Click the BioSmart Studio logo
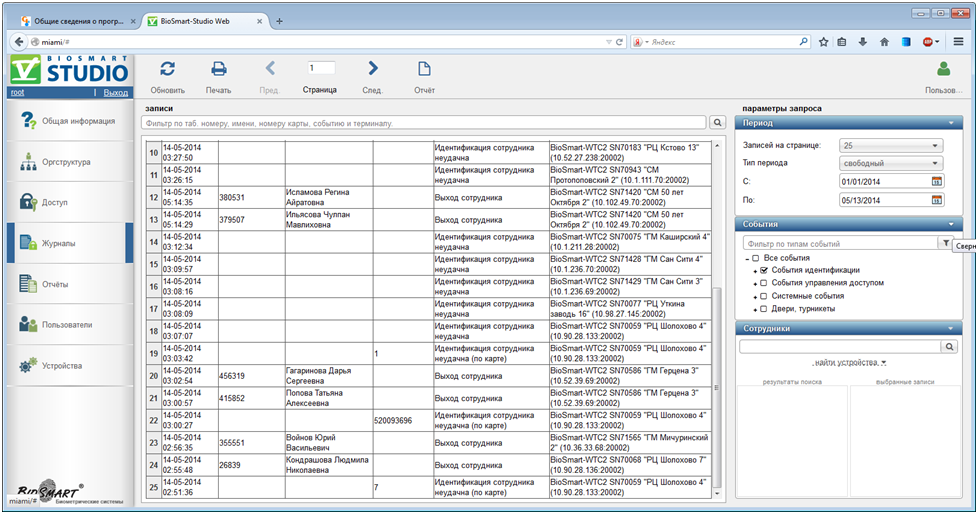The image size is (978, 514). click(70, 70)
